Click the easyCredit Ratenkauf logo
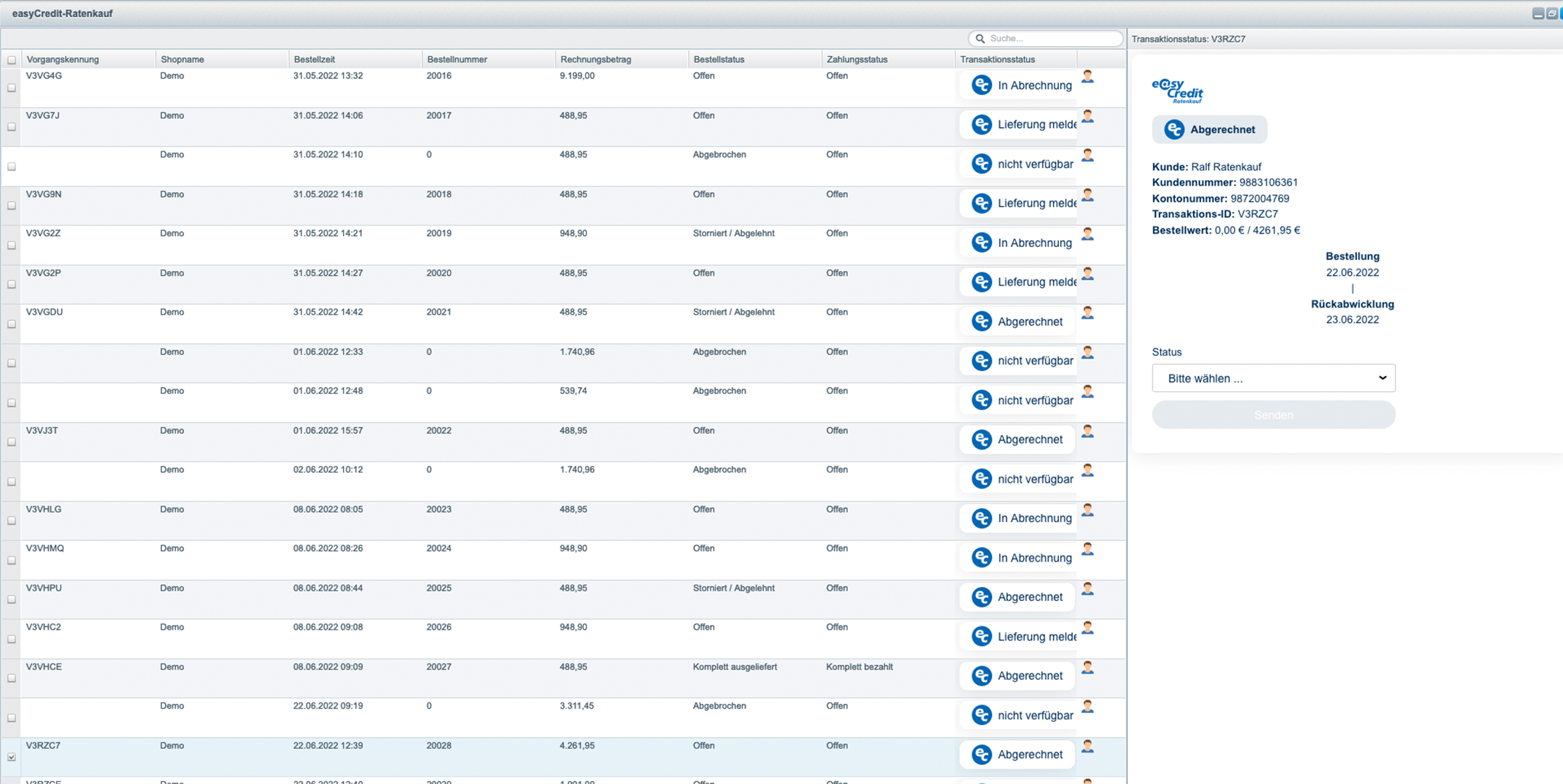Viewport: 1563px width, 784px height. [x=1178, y=91]
